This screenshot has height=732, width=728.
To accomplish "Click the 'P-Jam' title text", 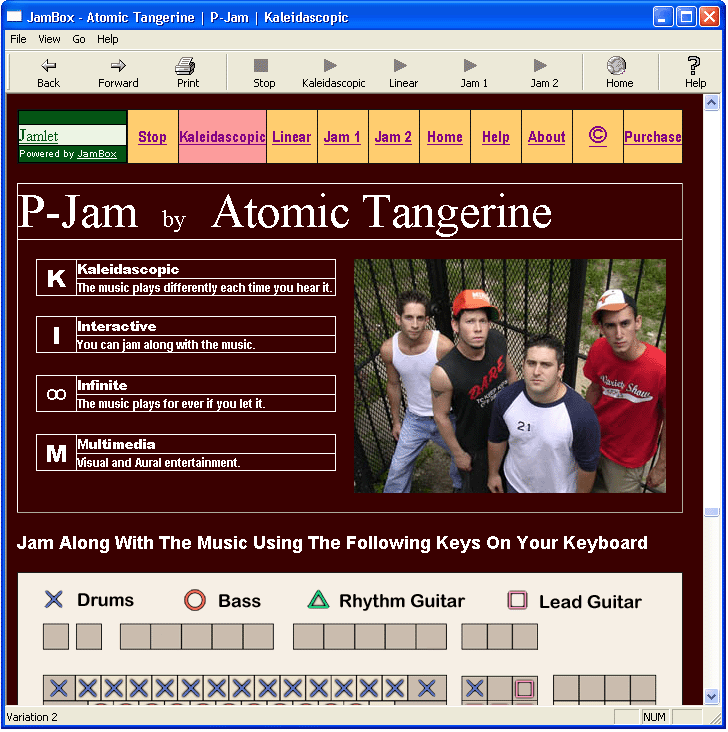I will pyautogui.click(x=78, y=212).
